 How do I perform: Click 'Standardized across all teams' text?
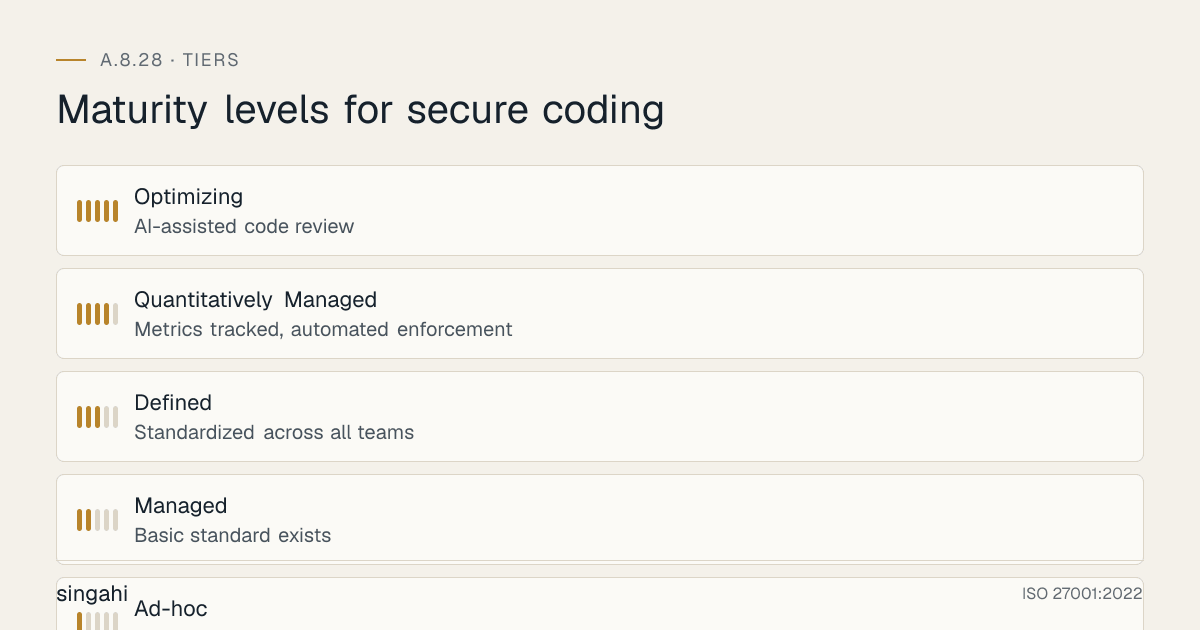(x=274, y=432)
